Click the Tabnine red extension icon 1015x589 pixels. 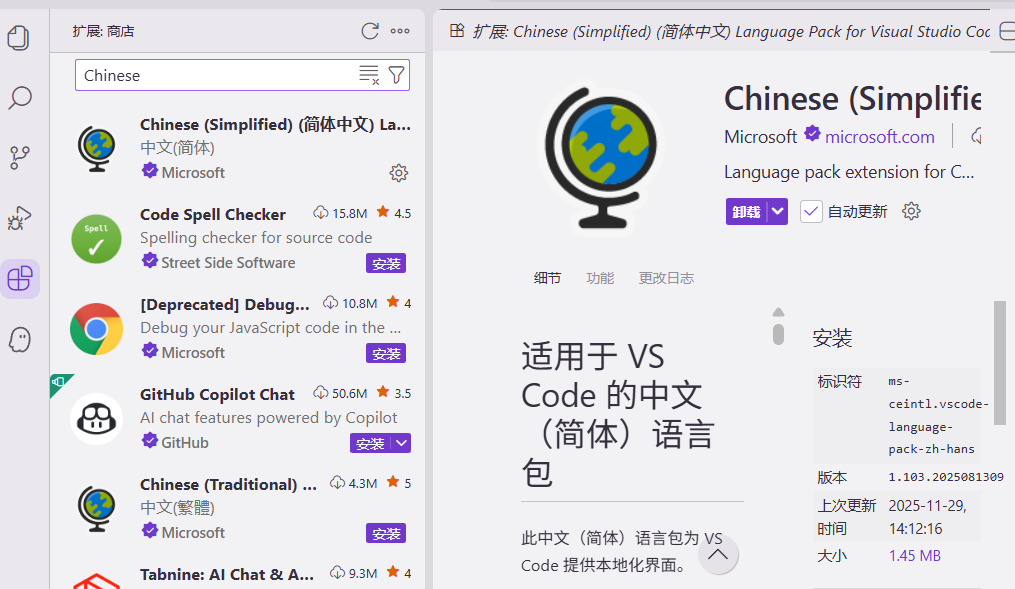pyautogui.click(x=96, y=581)
